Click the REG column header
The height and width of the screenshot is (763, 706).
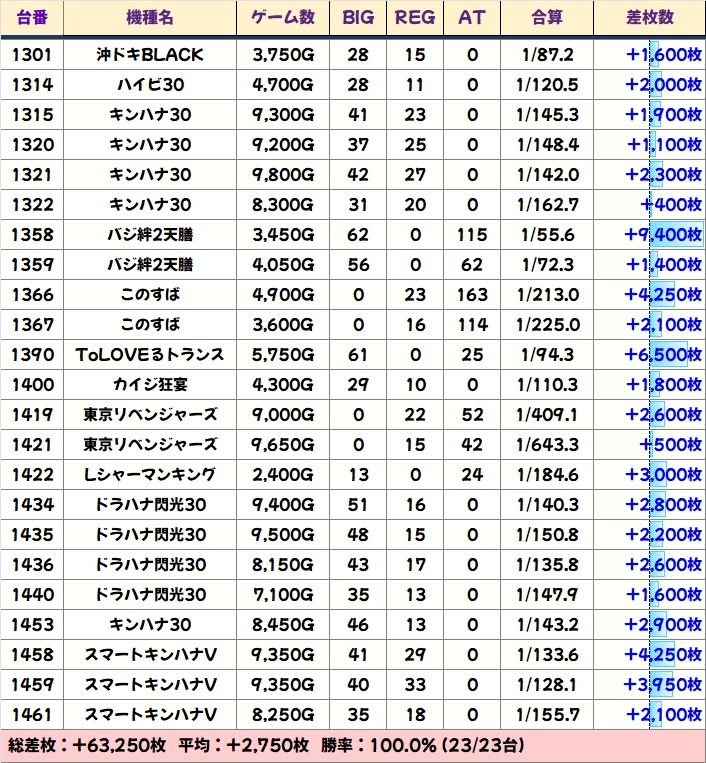pos(415,18)
